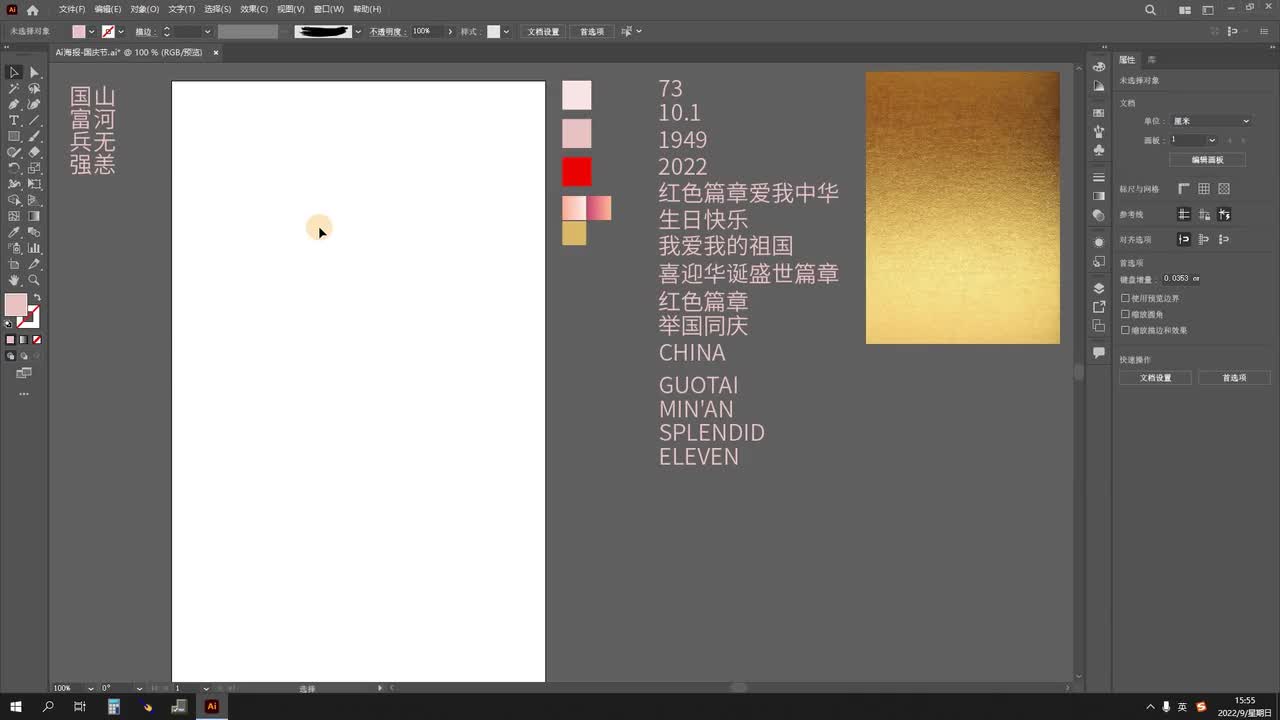This screenshot has width=1280, height=720.
Task: Click 首选项 in the top control bar
Action: [x=592, y=32]
